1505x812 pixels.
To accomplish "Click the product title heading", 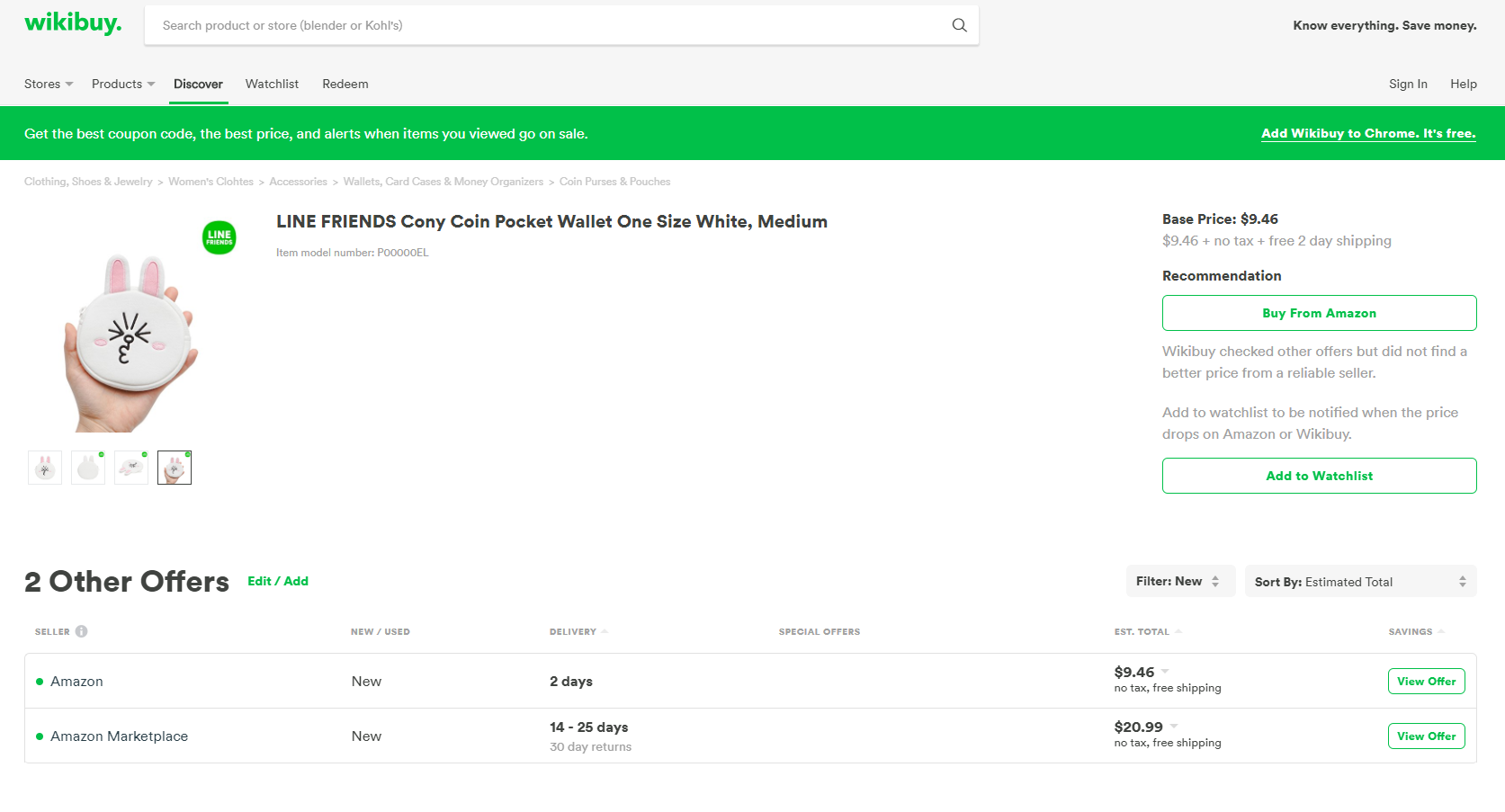I will point(551,221).
